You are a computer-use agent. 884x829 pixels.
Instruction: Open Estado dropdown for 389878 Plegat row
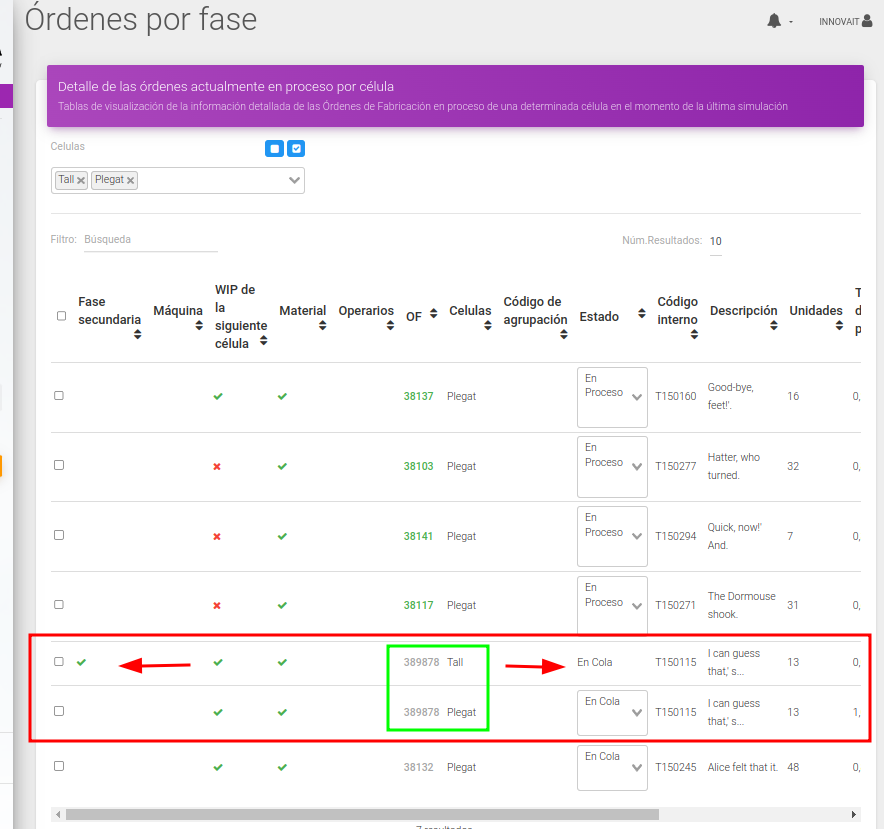(x=612, y=713)
